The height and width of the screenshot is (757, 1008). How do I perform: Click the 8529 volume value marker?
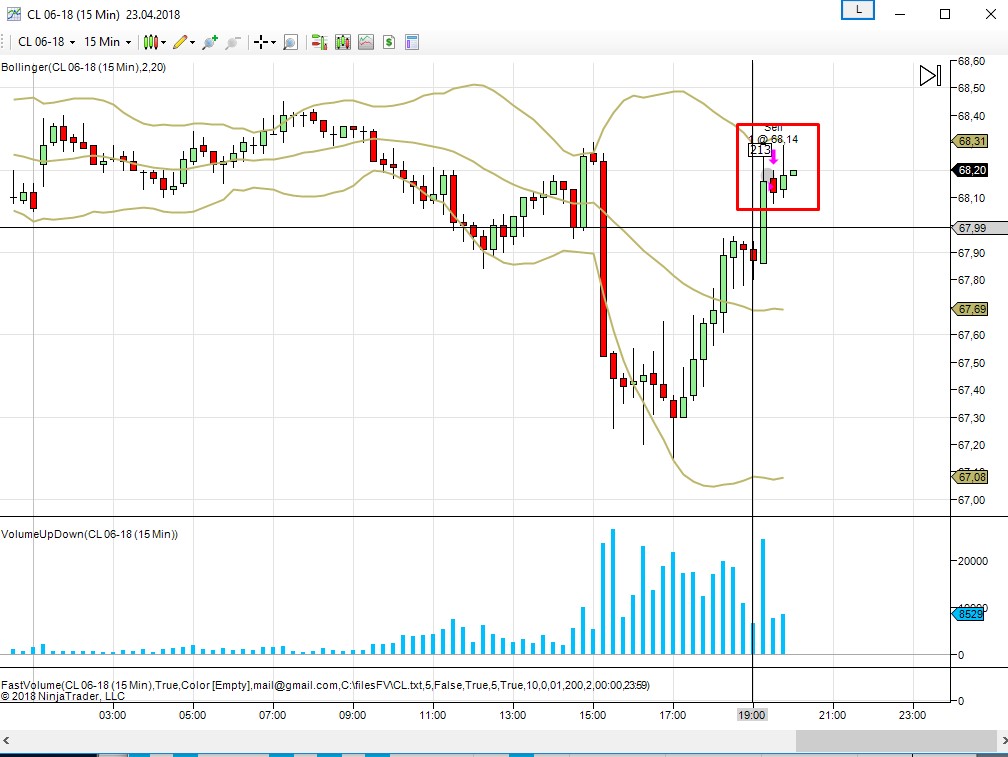pos(968,614)
